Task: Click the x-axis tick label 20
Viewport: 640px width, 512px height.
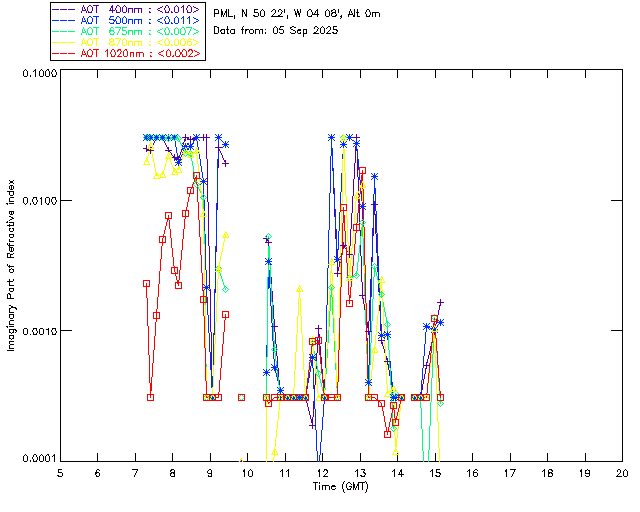Action: pyautogui.click(x=622, y=472)
